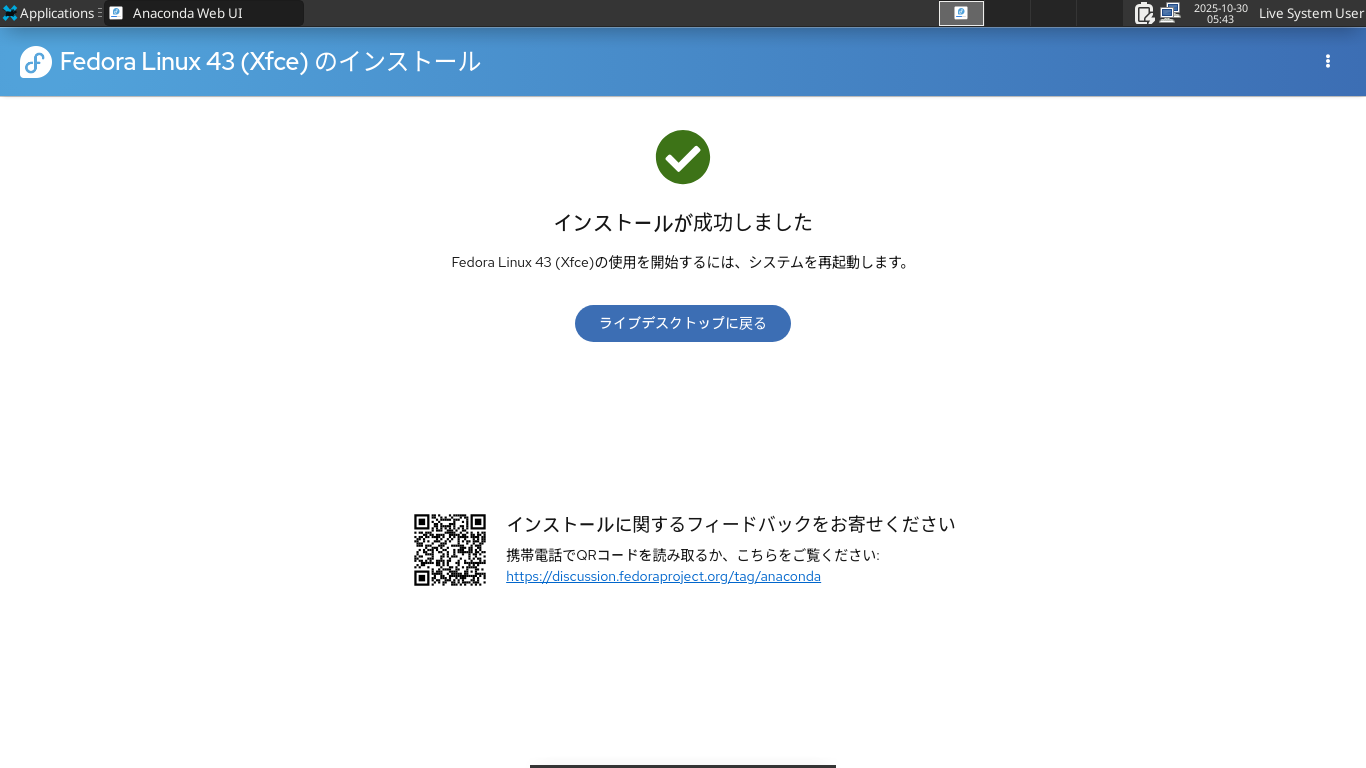The width and height of the screenshot is (1366, 768).
Task: Click the green success checkmark icon
Action: click(x=683, y=157)
